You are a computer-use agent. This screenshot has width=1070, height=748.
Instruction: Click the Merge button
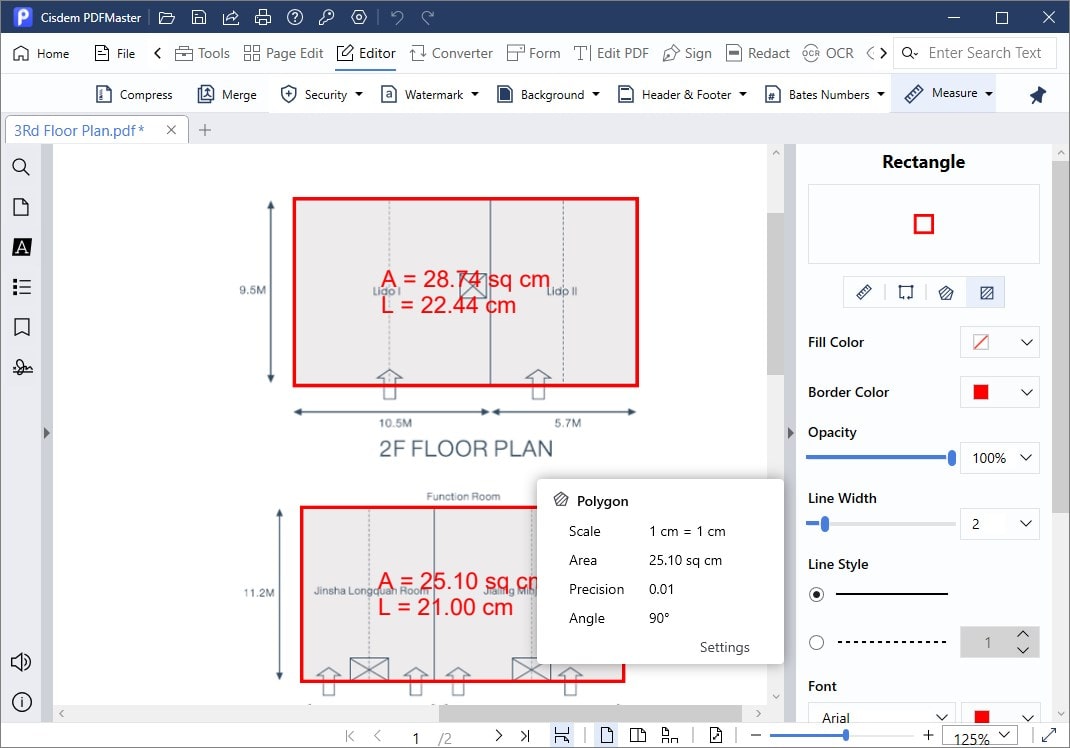[x=227, y=95]
